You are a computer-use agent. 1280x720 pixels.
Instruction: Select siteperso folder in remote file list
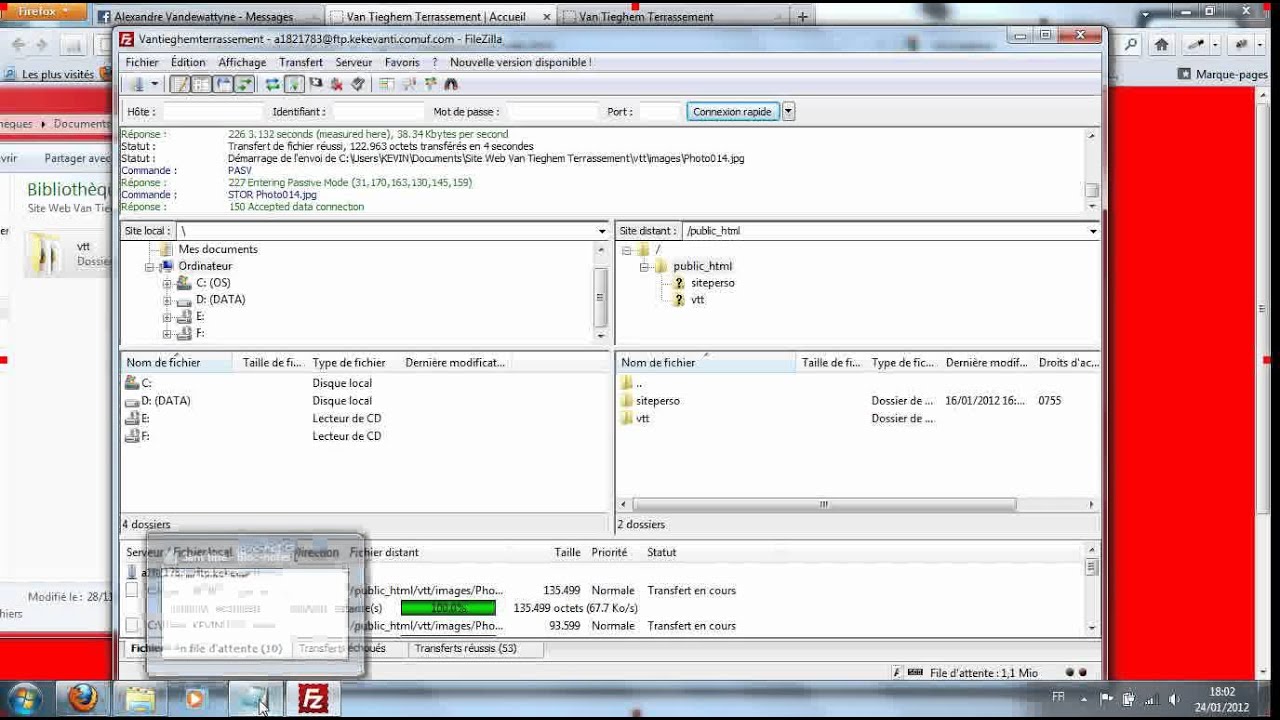pyautogui.click(x=657, y=401)
